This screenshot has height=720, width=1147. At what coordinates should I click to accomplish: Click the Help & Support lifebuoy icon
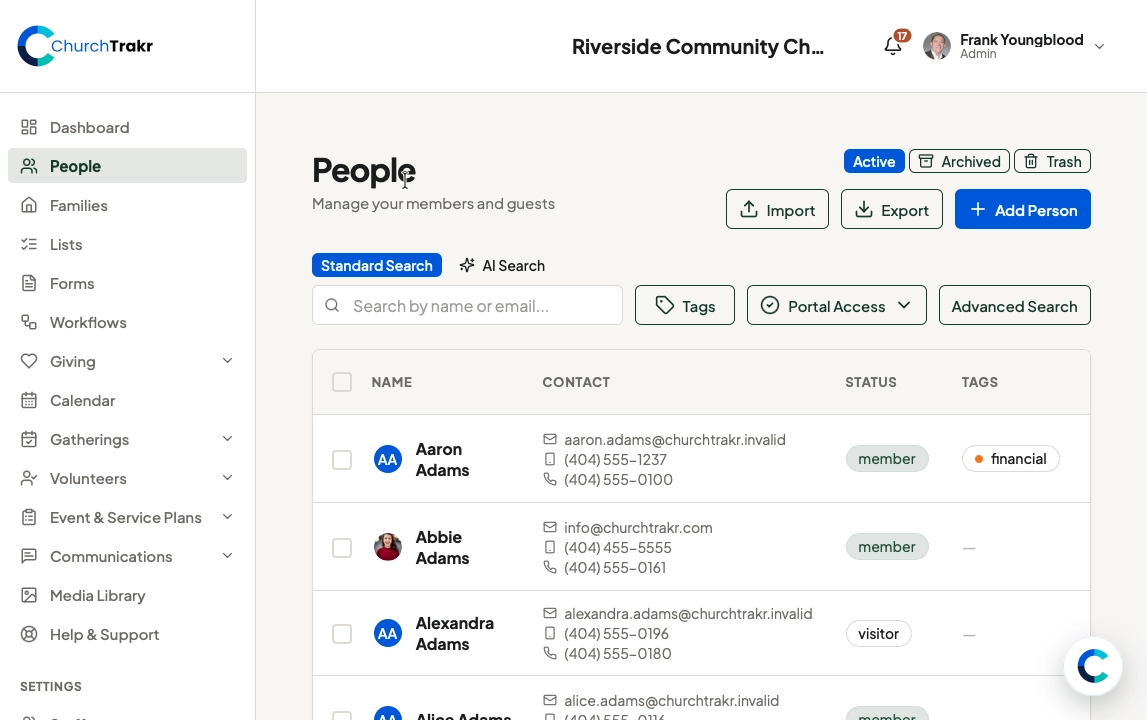pos(29,634)
